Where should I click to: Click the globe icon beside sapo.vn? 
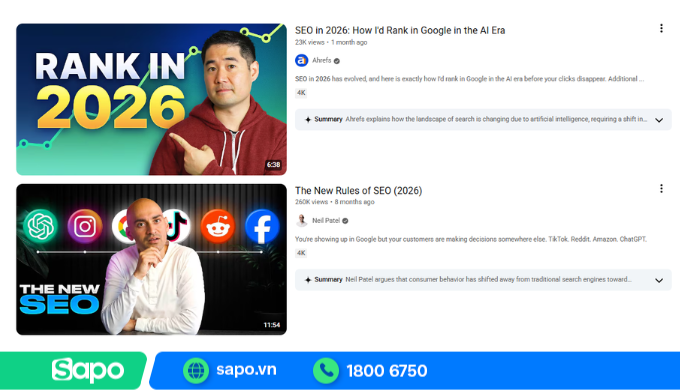click(196, 370)
